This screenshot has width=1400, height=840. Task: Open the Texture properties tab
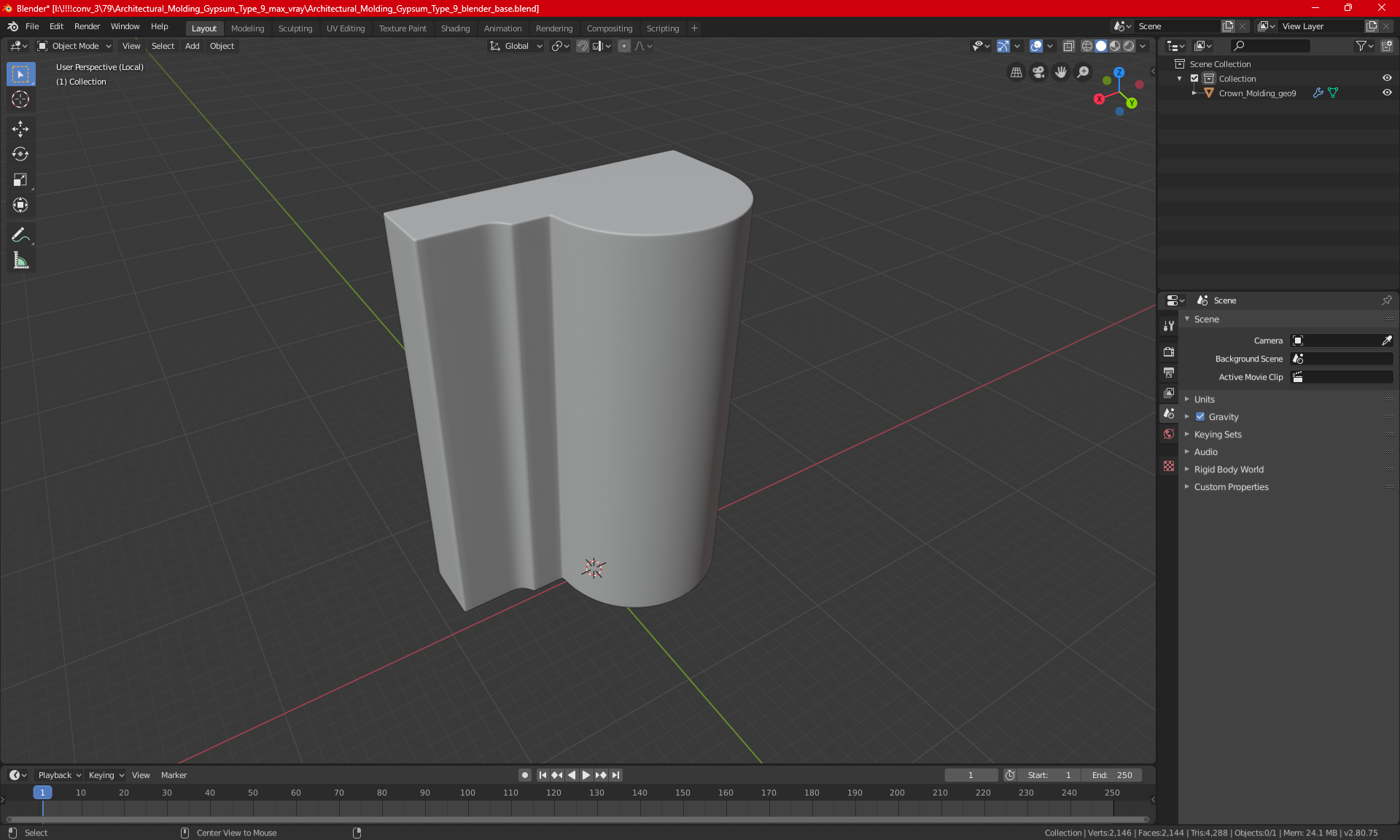(1169, 466)
